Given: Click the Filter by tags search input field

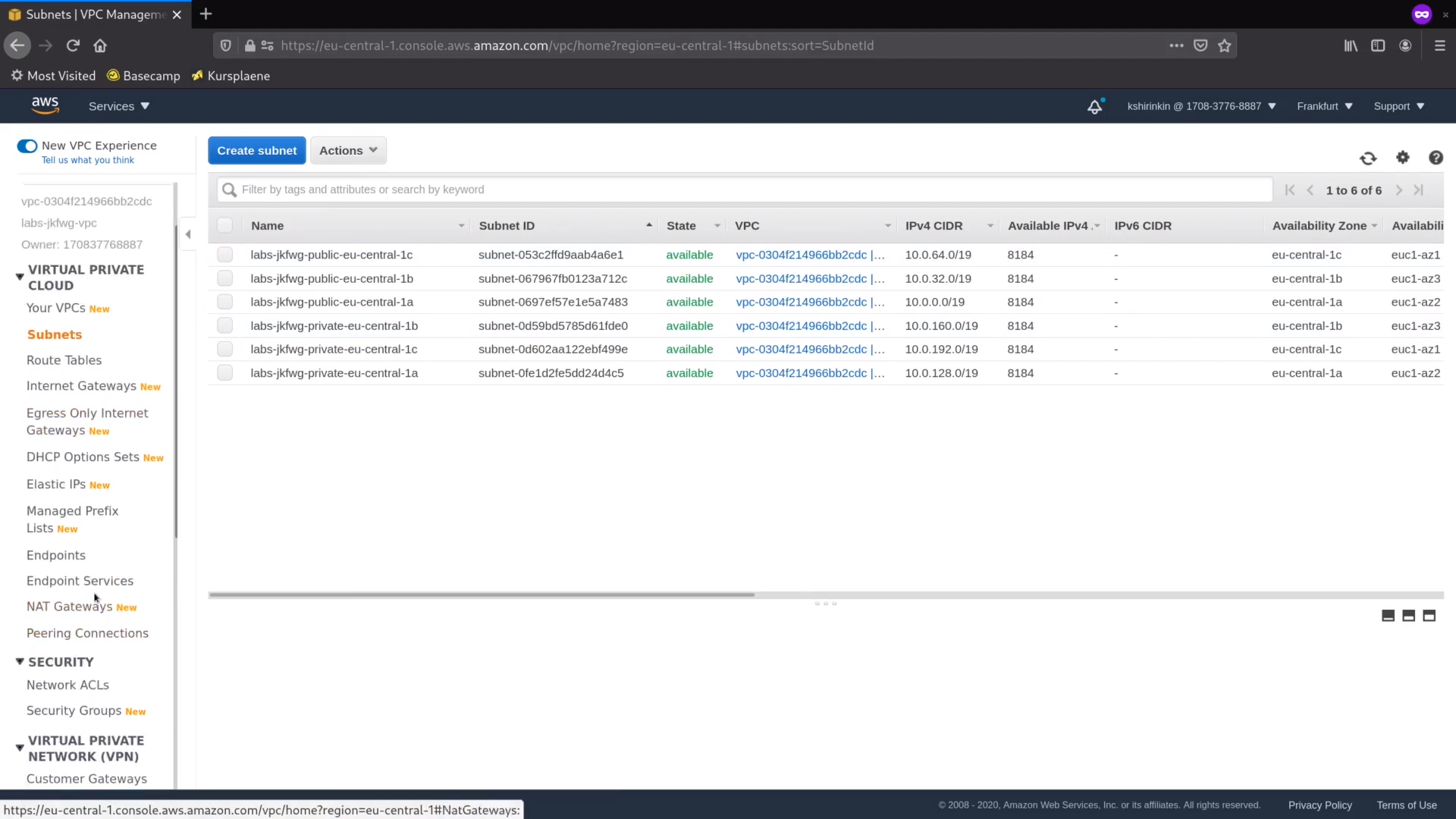Looking at the screenshot, I should pyautogui.click(x=743, y=189).
